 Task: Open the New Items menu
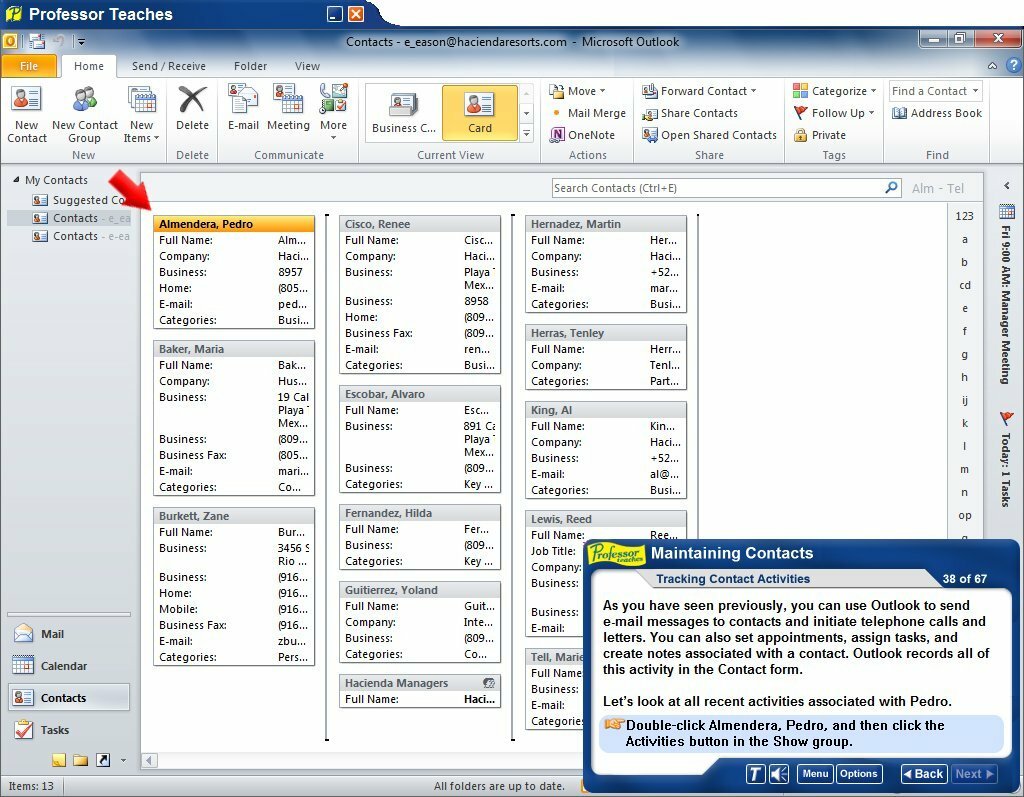coord(141,114)
